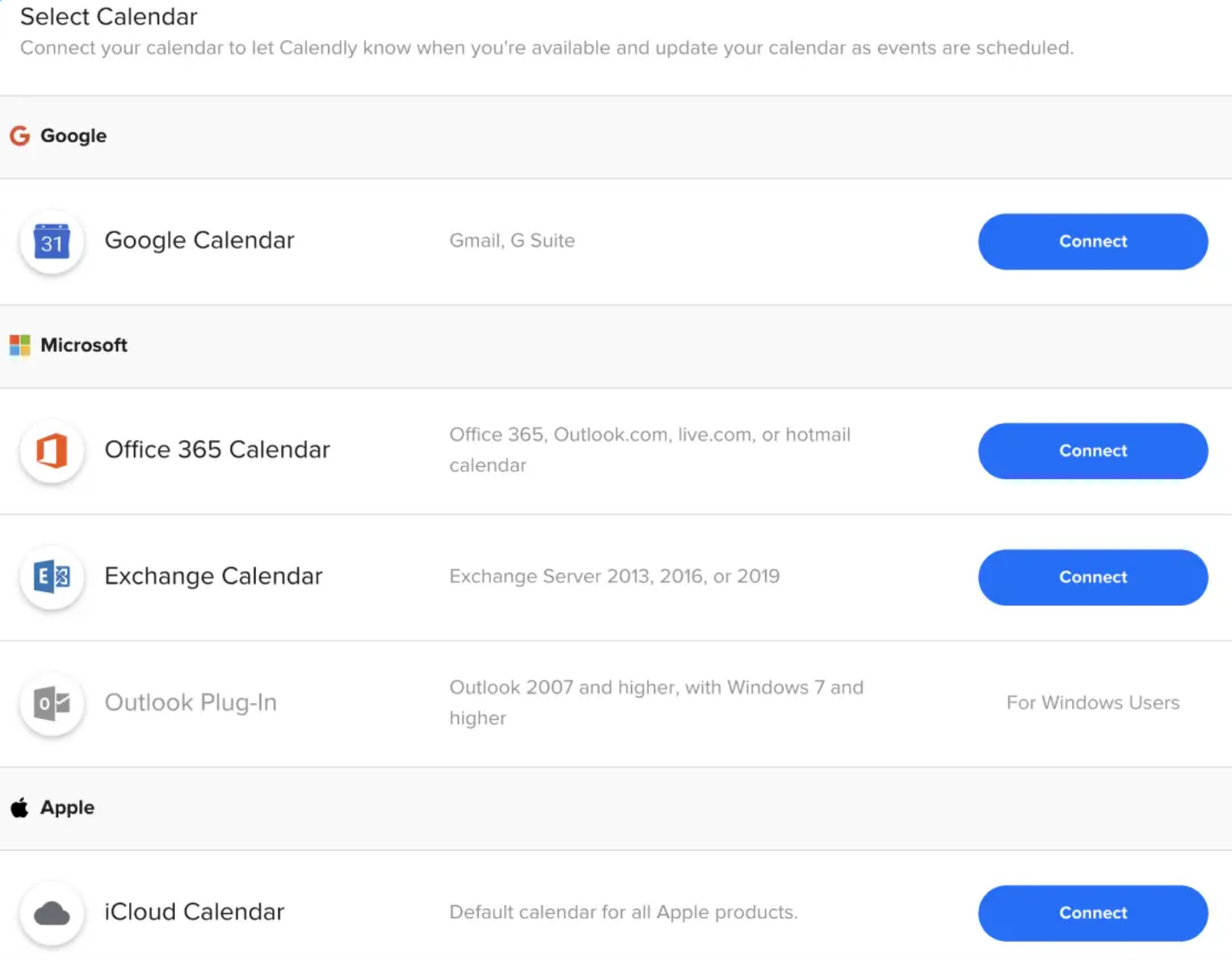The height and width of the screenshot is (962, 1232).
Task: Select the Office 365 calendar icon
Action: (x=52, y=452)
